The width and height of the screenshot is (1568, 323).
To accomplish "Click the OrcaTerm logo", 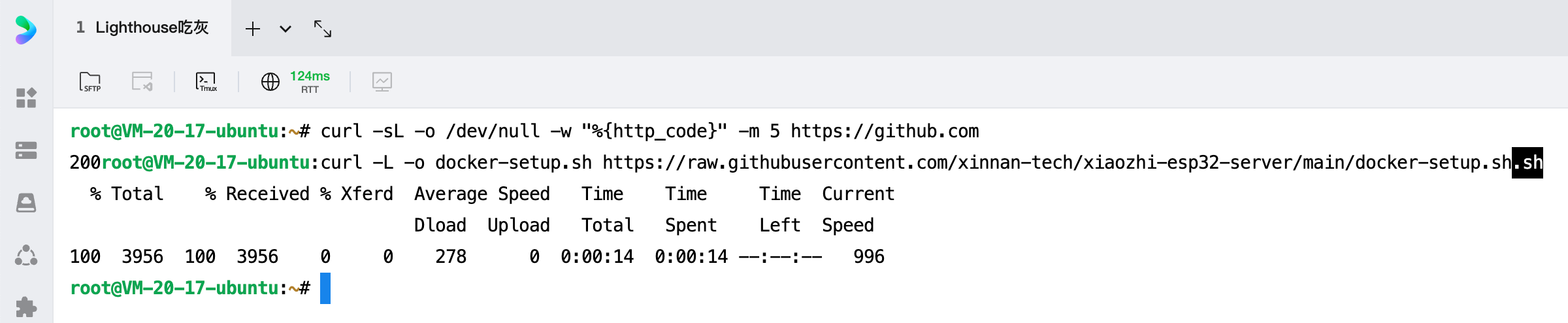I will tap(26, 30).
